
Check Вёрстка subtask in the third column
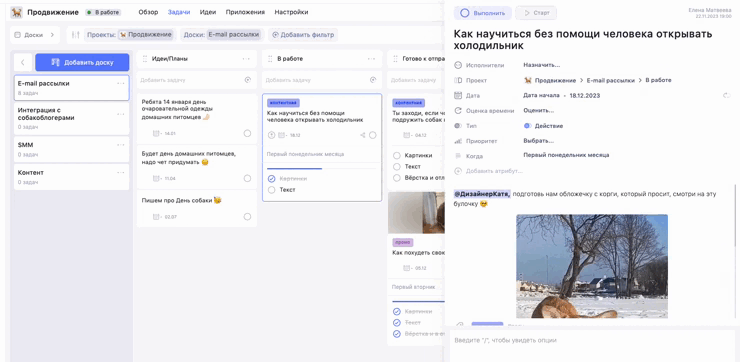[x=397, y=178]
